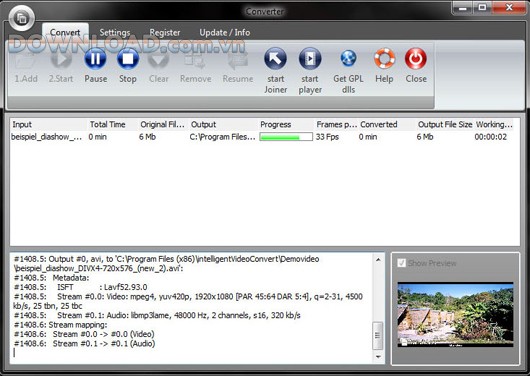The height and width of the screenshot is (376, 530).
Task: Launch the start Joiner tool
Action: tap(275, 59)
